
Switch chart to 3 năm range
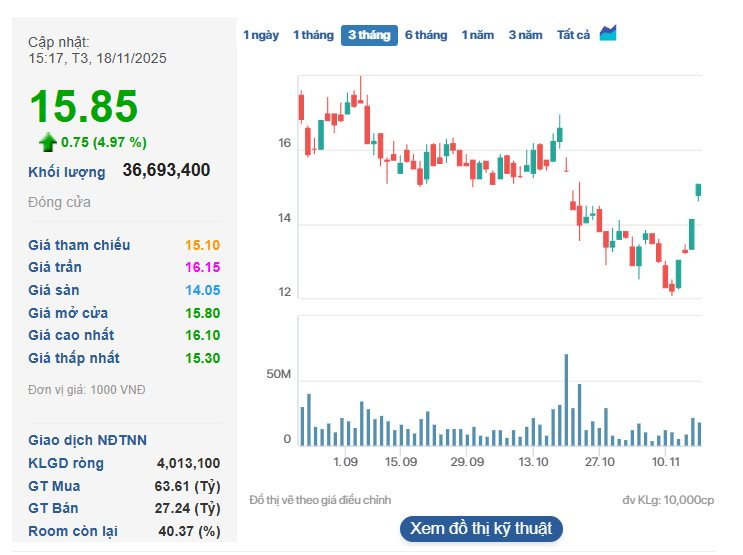[525, 35]
